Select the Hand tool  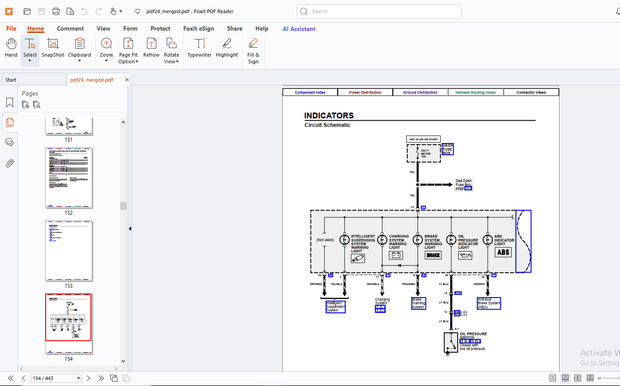(11, 48)
